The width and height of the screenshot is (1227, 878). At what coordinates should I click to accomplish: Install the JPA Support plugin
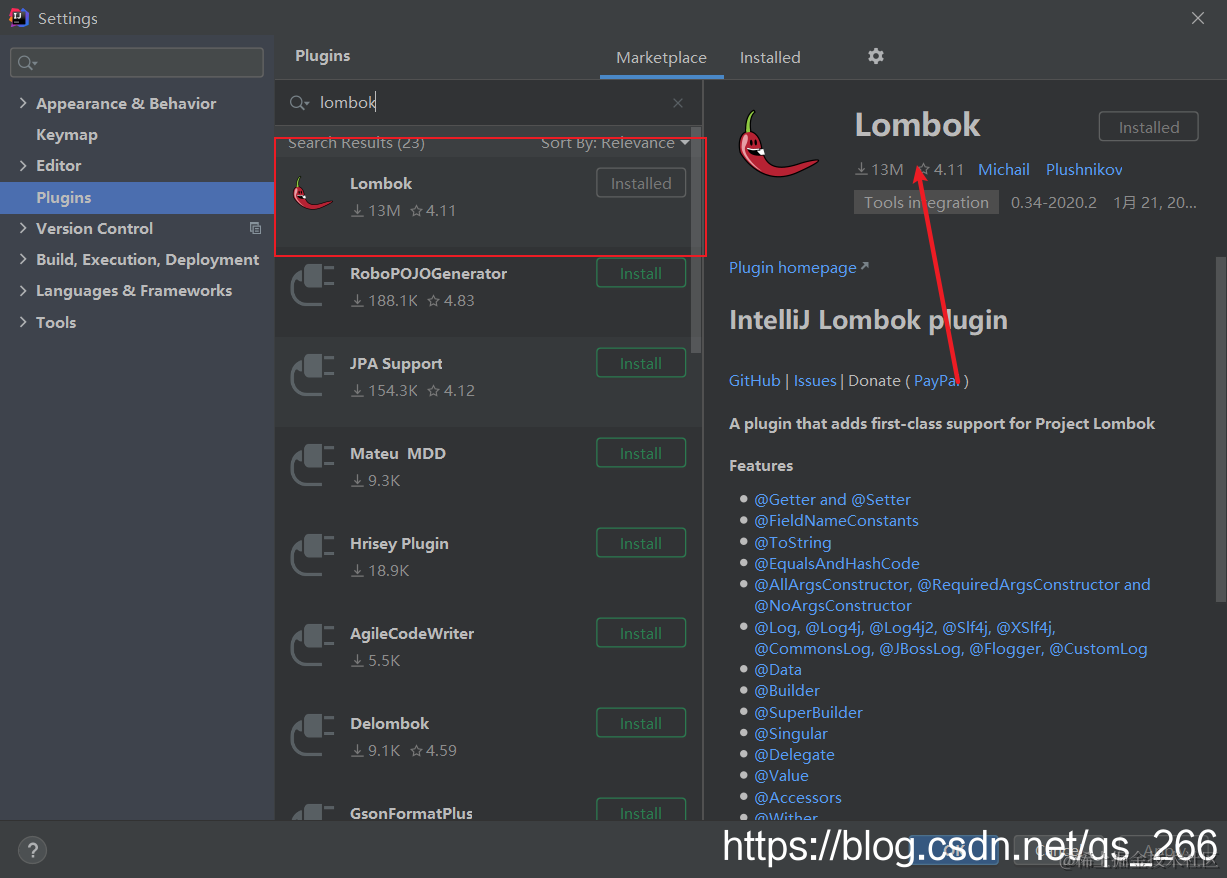click(x=641, y=363)
